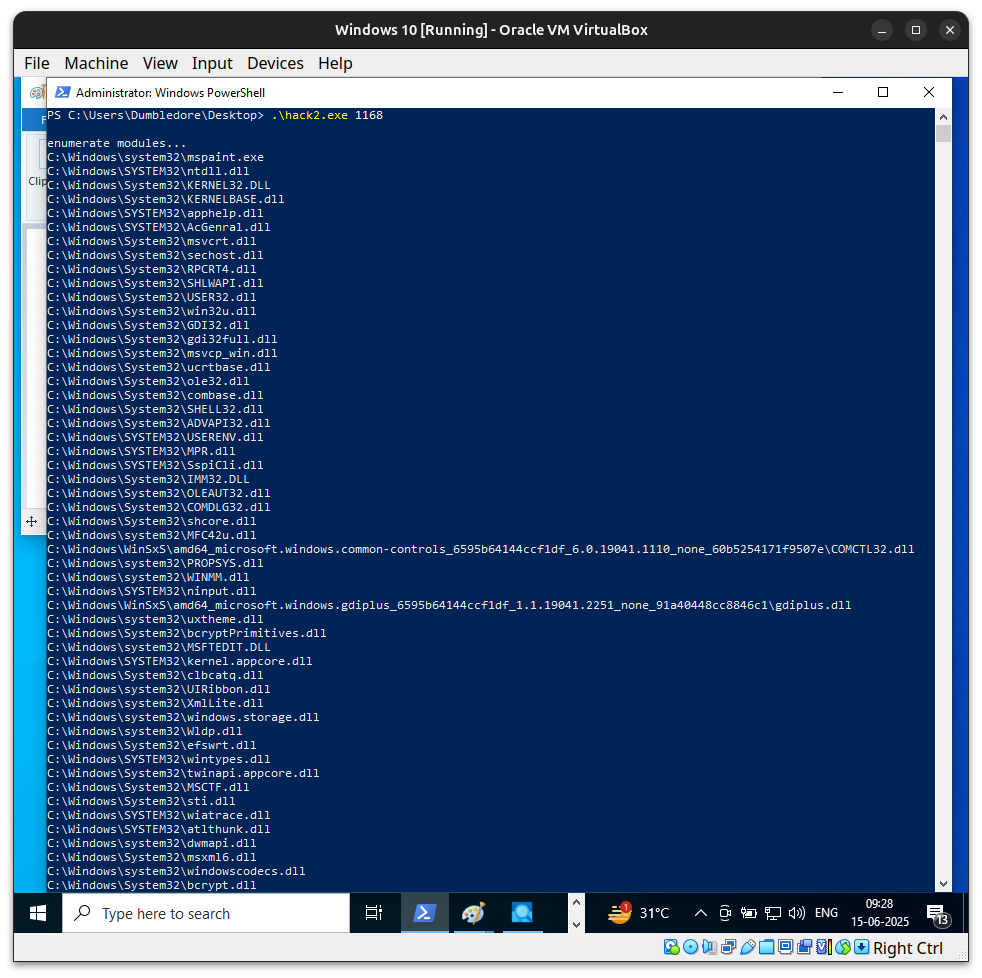Click VirtualBox CPU virtualization V indicator
The height and width of the screenshot is (978, 982).
tap(824, 947)
